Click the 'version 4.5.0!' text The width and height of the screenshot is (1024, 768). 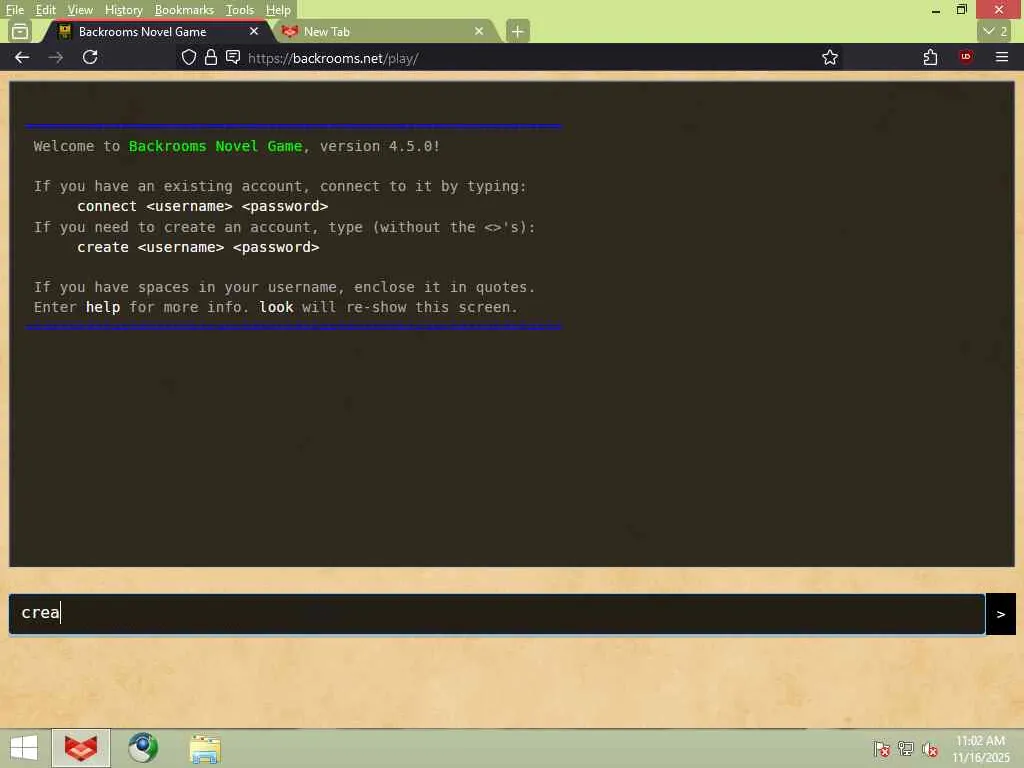380,146
